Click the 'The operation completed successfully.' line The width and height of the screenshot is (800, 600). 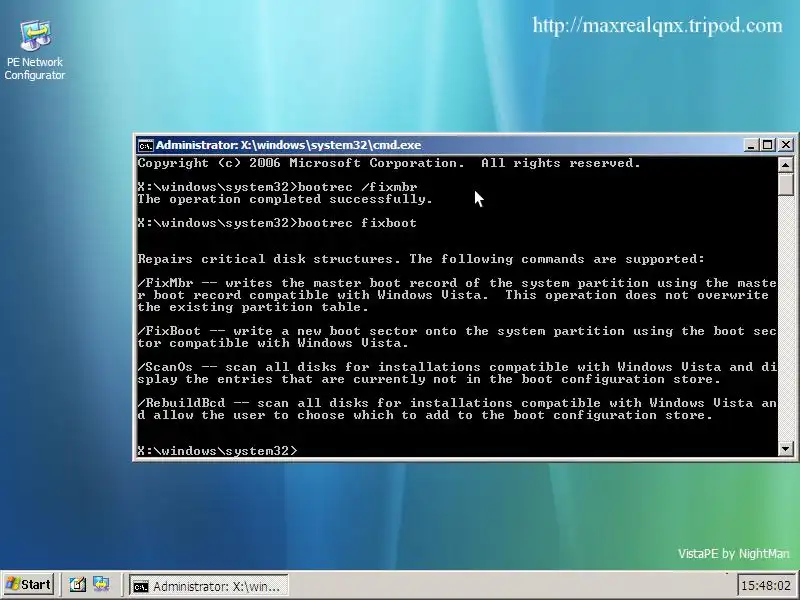[285, 199]
